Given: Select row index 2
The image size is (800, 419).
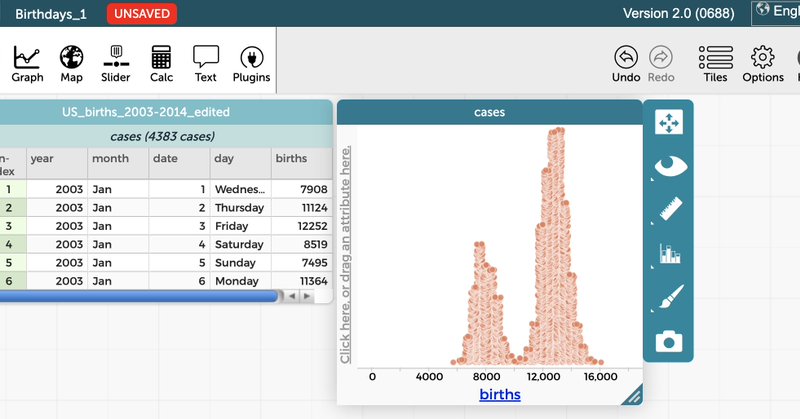Looking at the screenshot, I should click(x=9, y=207).
